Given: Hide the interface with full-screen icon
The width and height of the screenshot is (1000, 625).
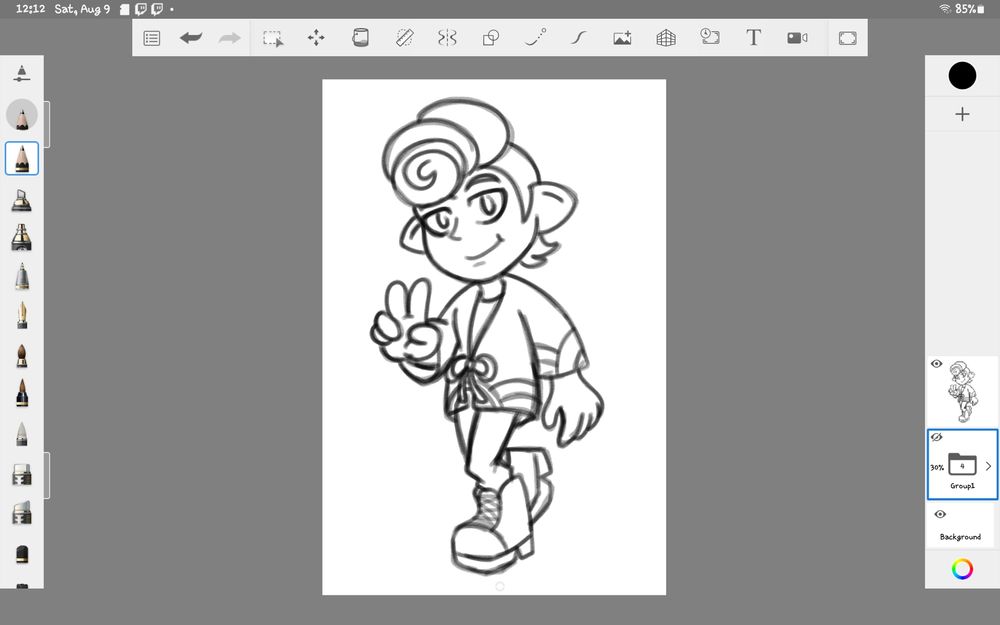Looking at the screenshot, I should click(848, 38).
